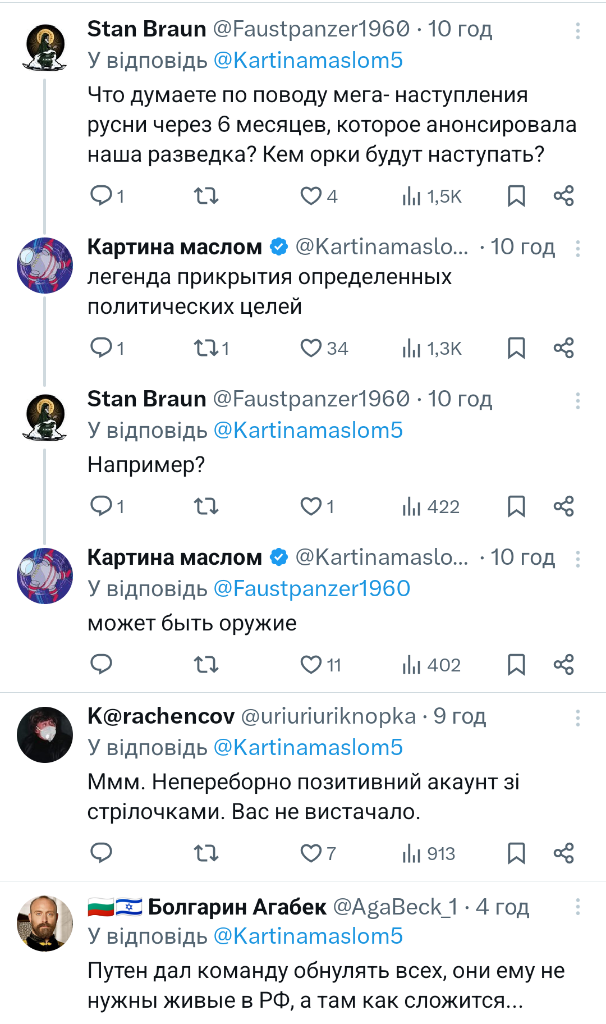Open more options on 'Например?' tweet
The image size is (606, 1024).
coord(577,400)
